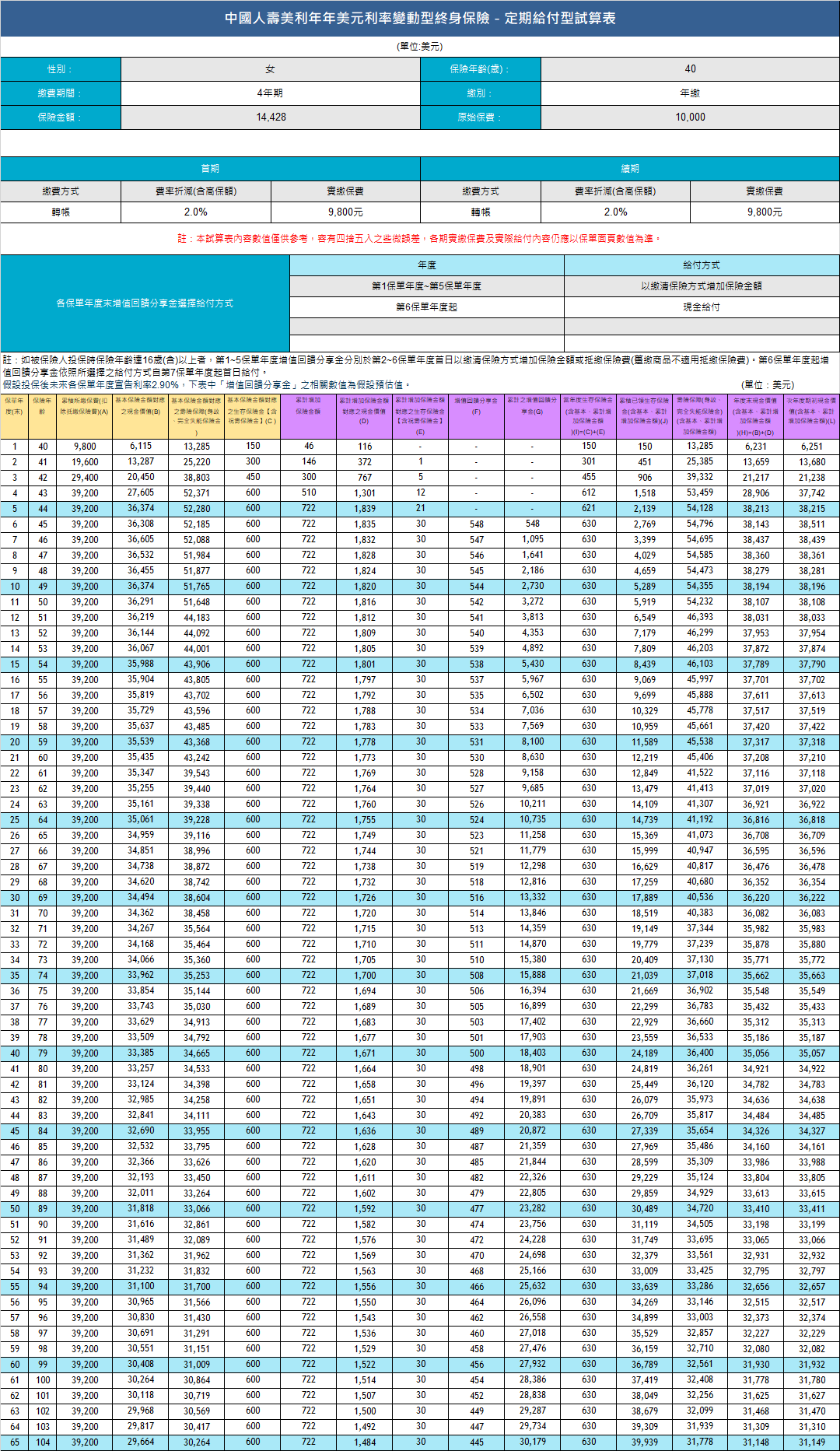Select value 25,220 in year 2 row
The image size is (840, 1451).
click(197, 462)
